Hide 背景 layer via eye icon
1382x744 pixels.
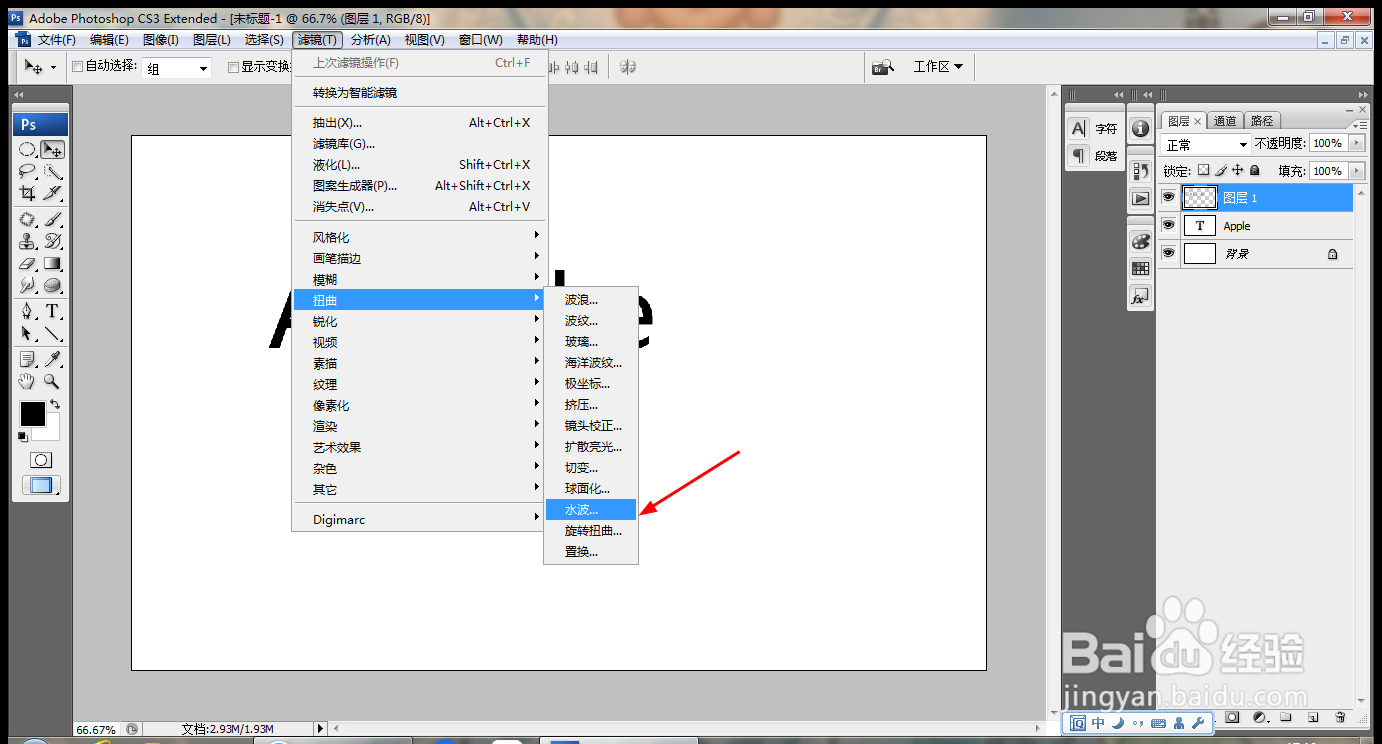[x=1168, y=254]
